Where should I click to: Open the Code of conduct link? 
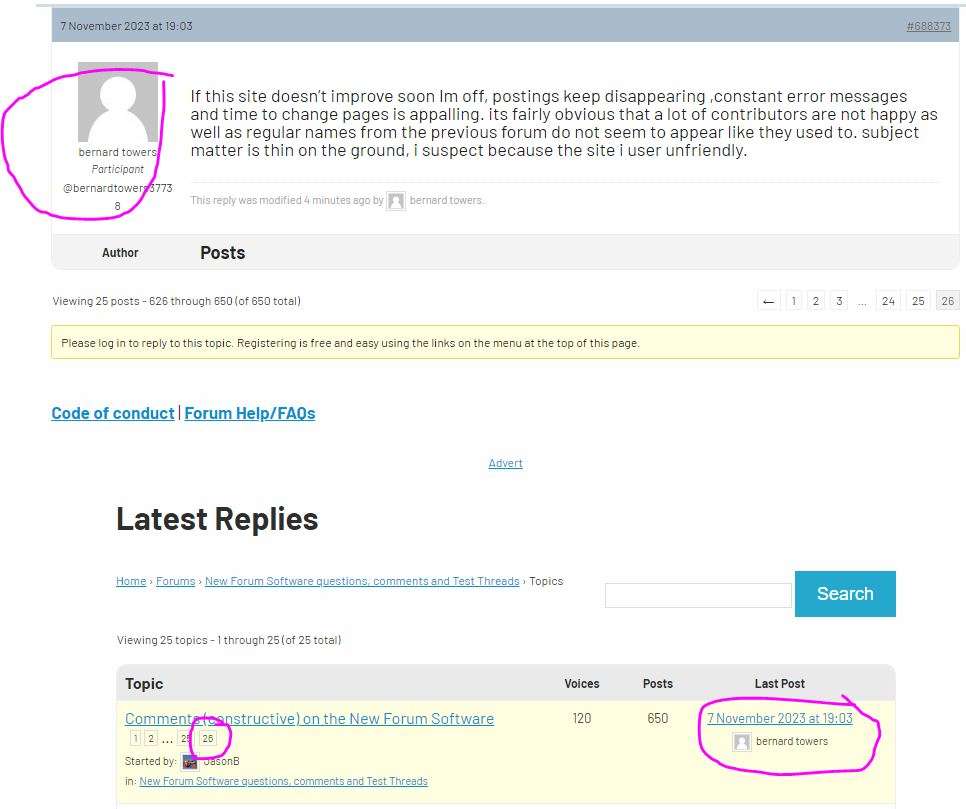coord(113,413)
